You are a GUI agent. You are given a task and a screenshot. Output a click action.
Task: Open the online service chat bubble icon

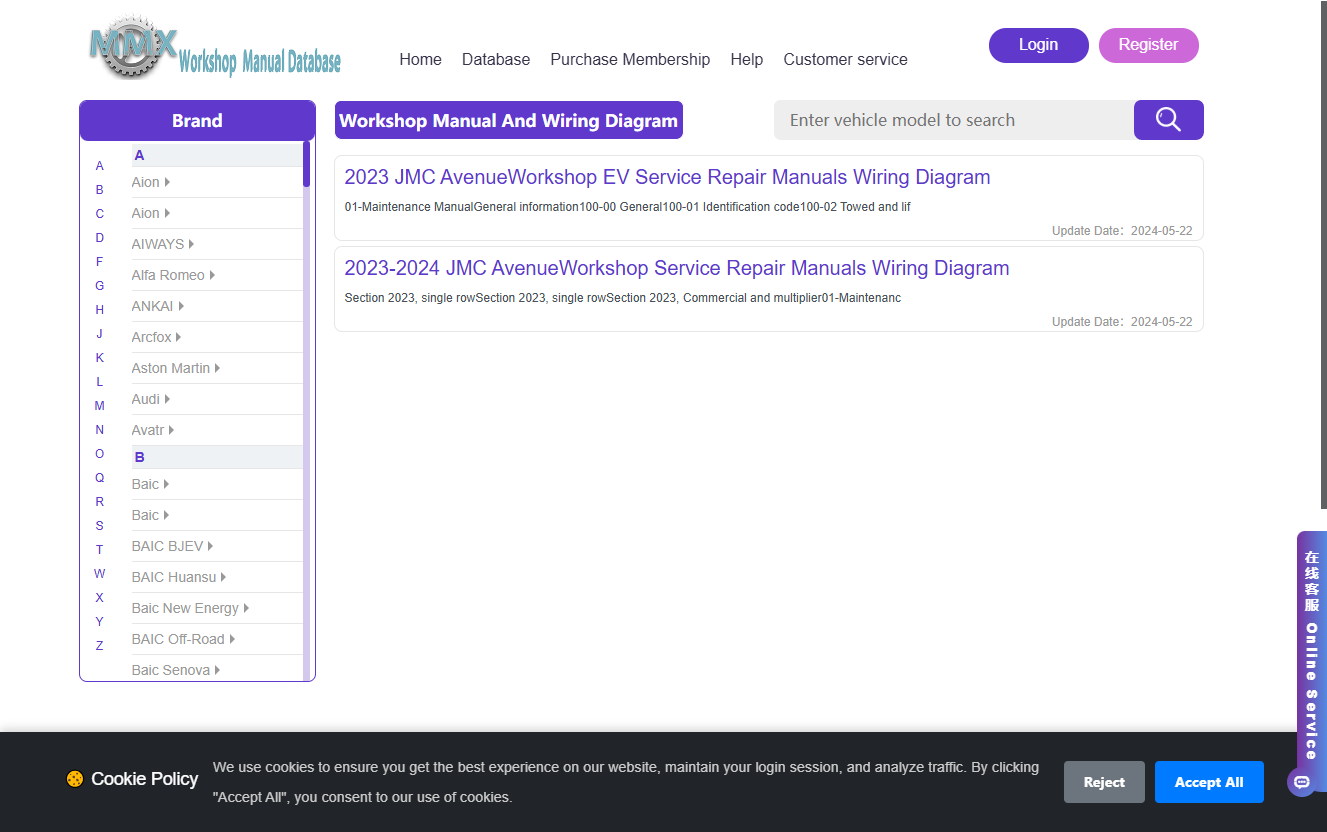(x=1301, y=782)
